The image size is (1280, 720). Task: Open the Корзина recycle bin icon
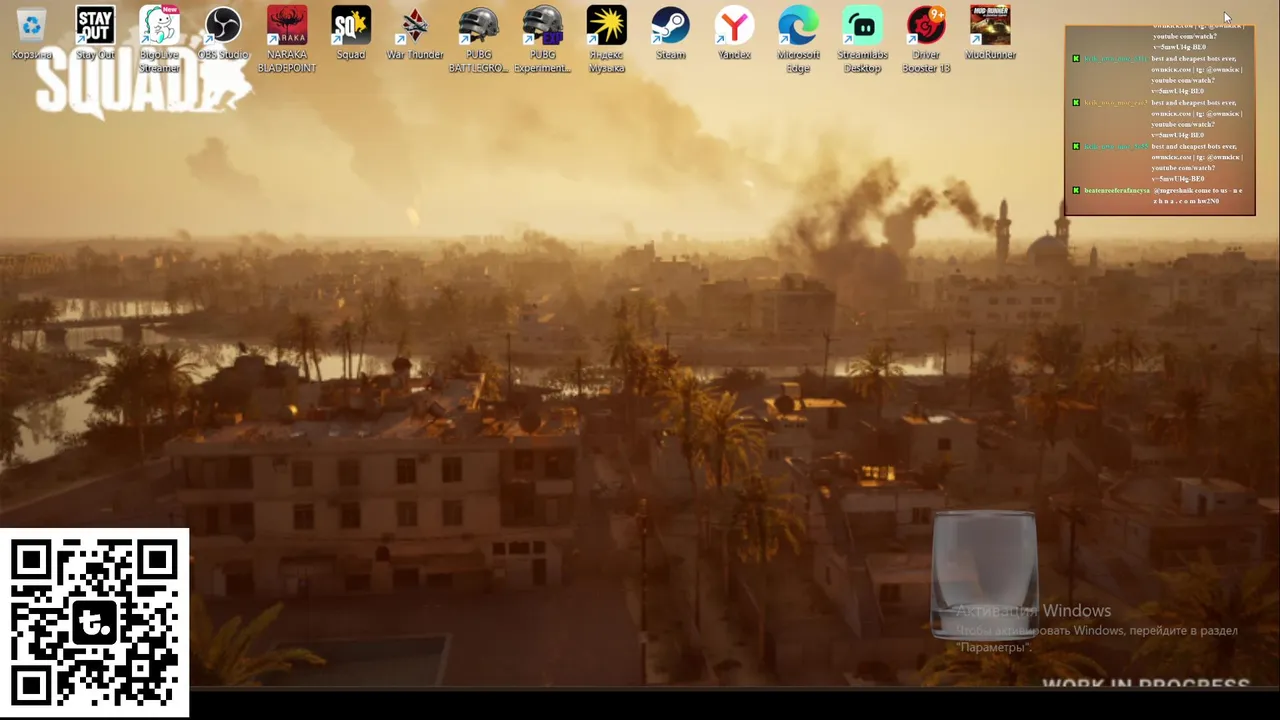coord(32,33)
